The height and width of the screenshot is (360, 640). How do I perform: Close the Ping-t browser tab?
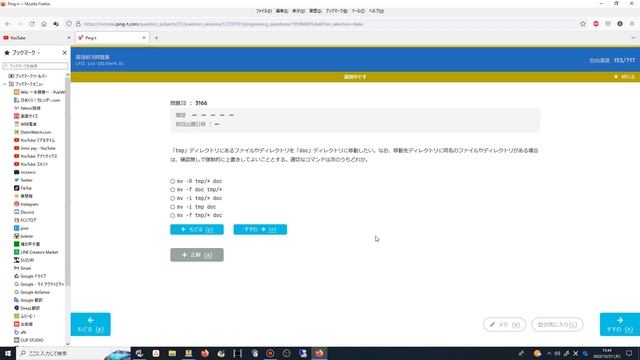tap(144, 38)
